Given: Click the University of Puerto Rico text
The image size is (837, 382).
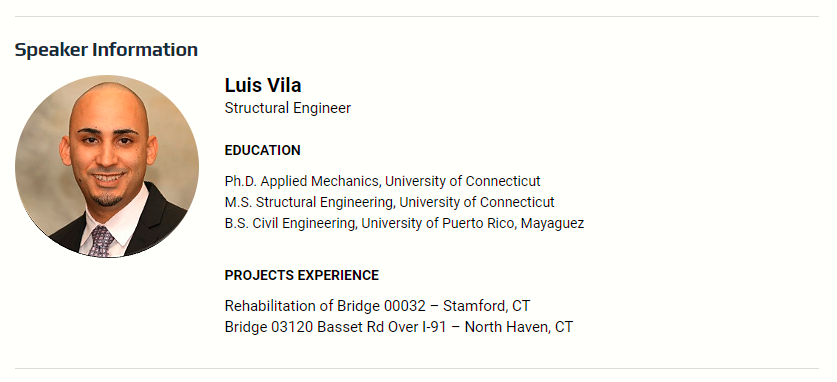Looking at the screenshot, I should coord(438,223).
